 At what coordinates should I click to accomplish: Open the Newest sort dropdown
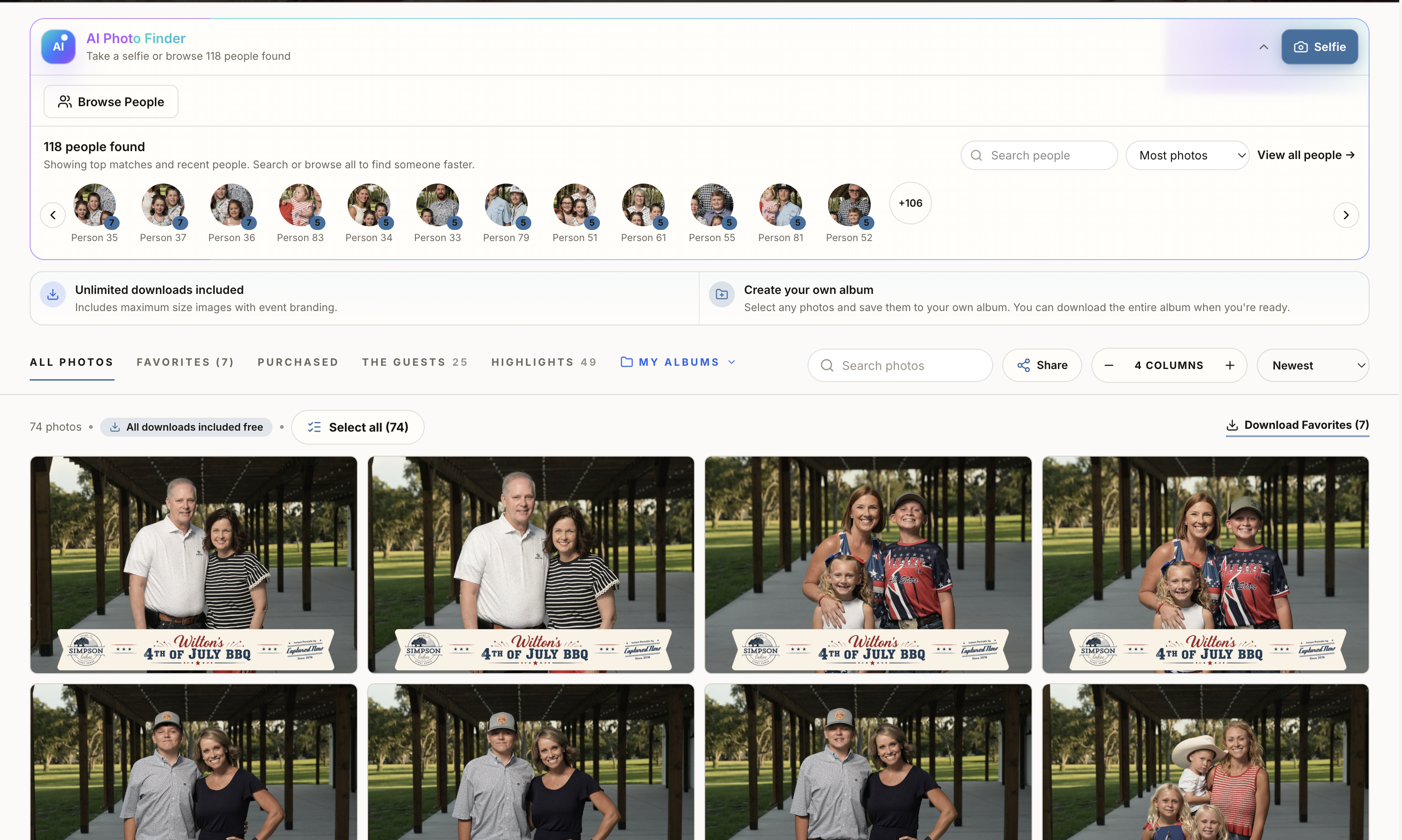coord(1313,366)
